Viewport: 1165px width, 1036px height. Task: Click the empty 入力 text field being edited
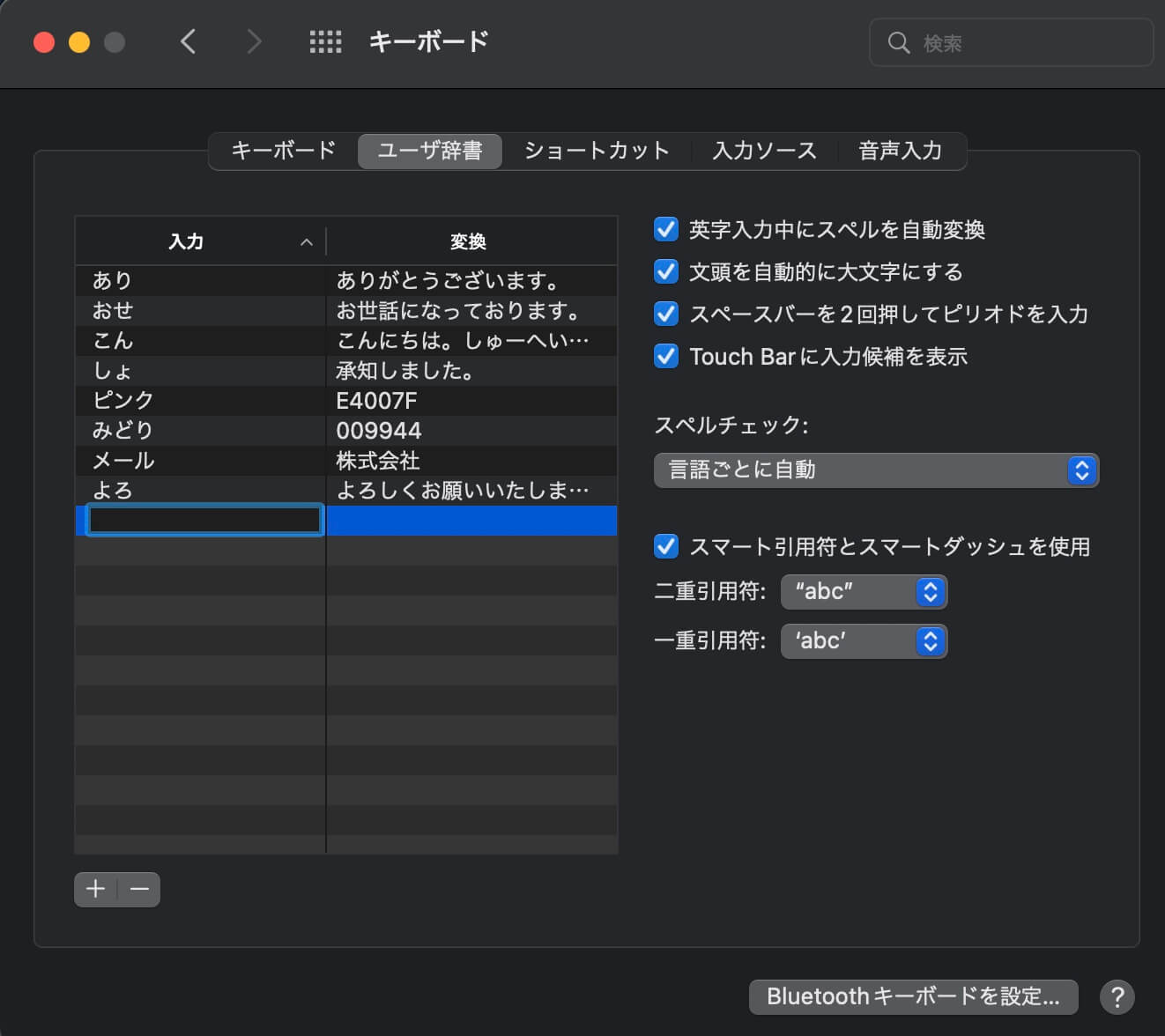click(204, 520)
